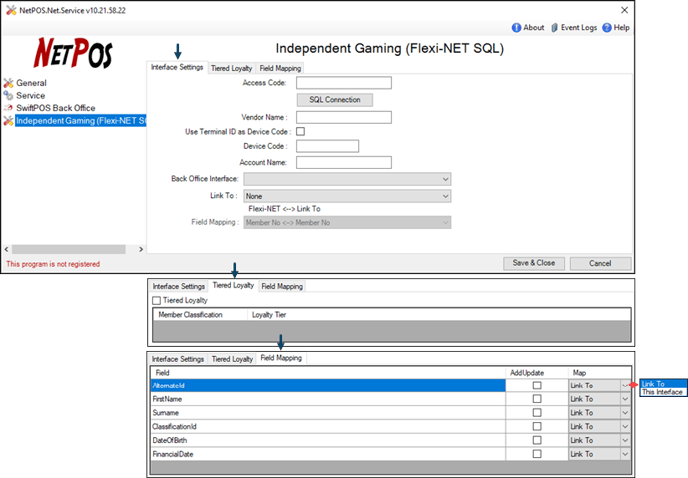Open the Back Office Interface dropdown
Viewport: 688px width, 478px height.
click(x=347, y=179)
